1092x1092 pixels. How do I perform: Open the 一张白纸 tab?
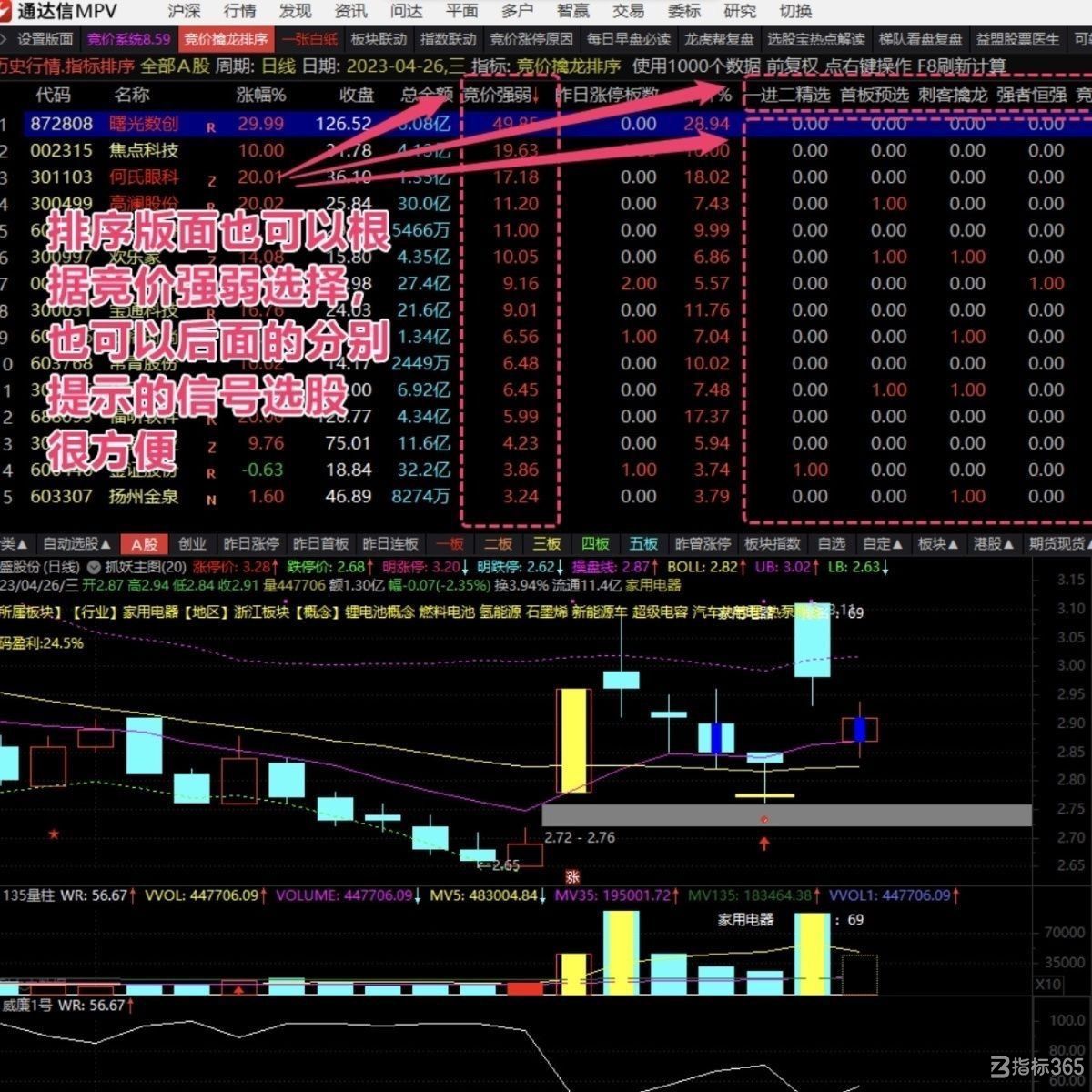(x=309, y=39)
